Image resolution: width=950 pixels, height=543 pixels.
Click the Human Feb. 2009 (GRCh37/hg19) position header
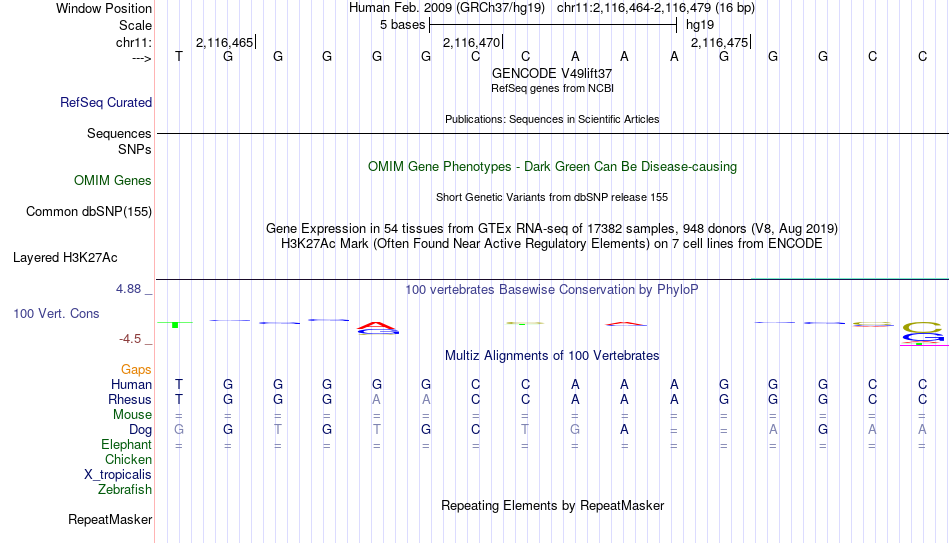[x=447, y=8]
